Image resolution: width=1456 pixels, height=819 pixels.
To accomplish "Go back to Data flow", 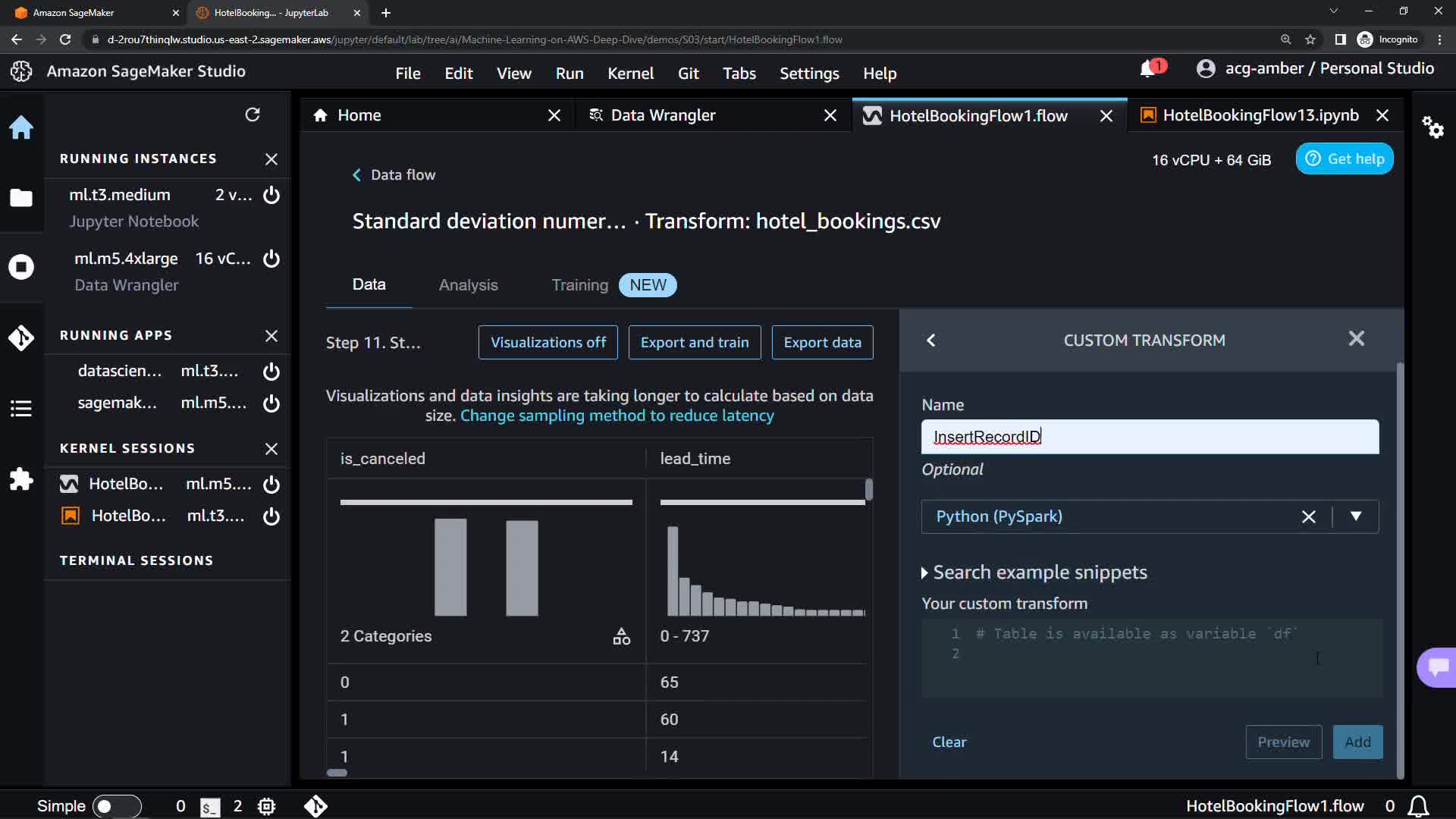I will (394, 175).
